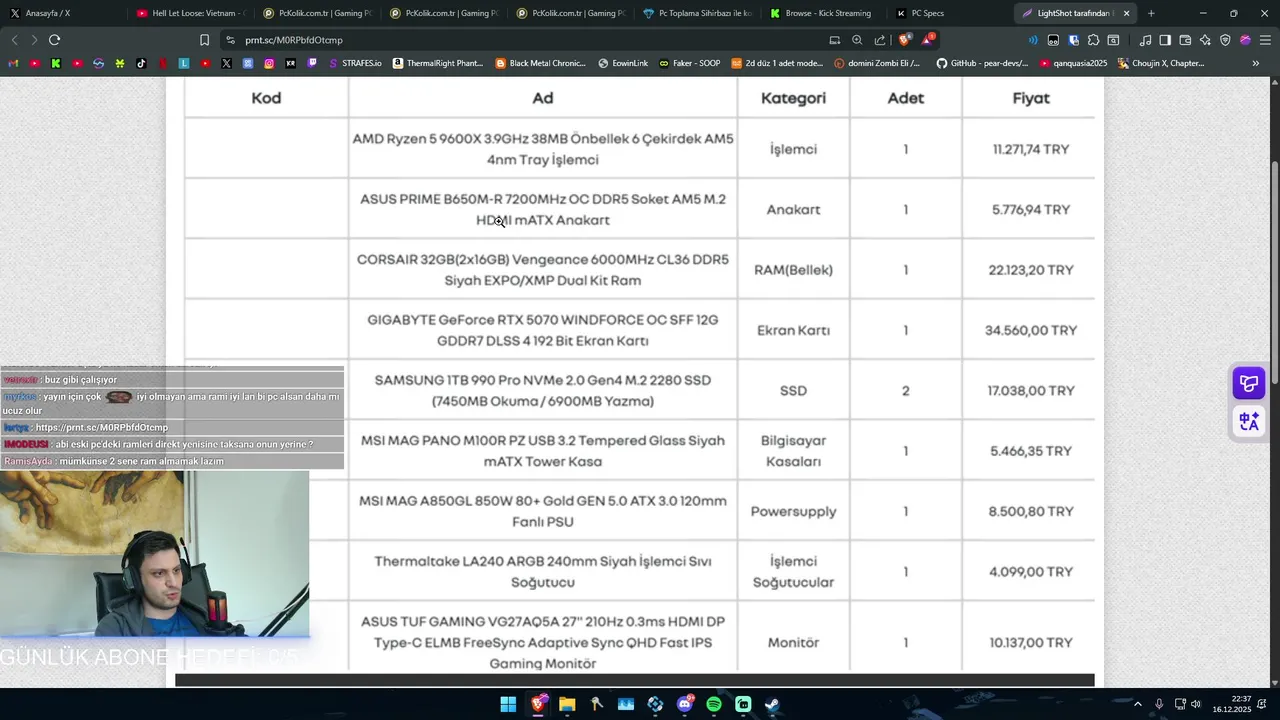Open STRAFES.io bookmark
The width and height of the screenshot is (1280, 720).
[x=355, y=63]
